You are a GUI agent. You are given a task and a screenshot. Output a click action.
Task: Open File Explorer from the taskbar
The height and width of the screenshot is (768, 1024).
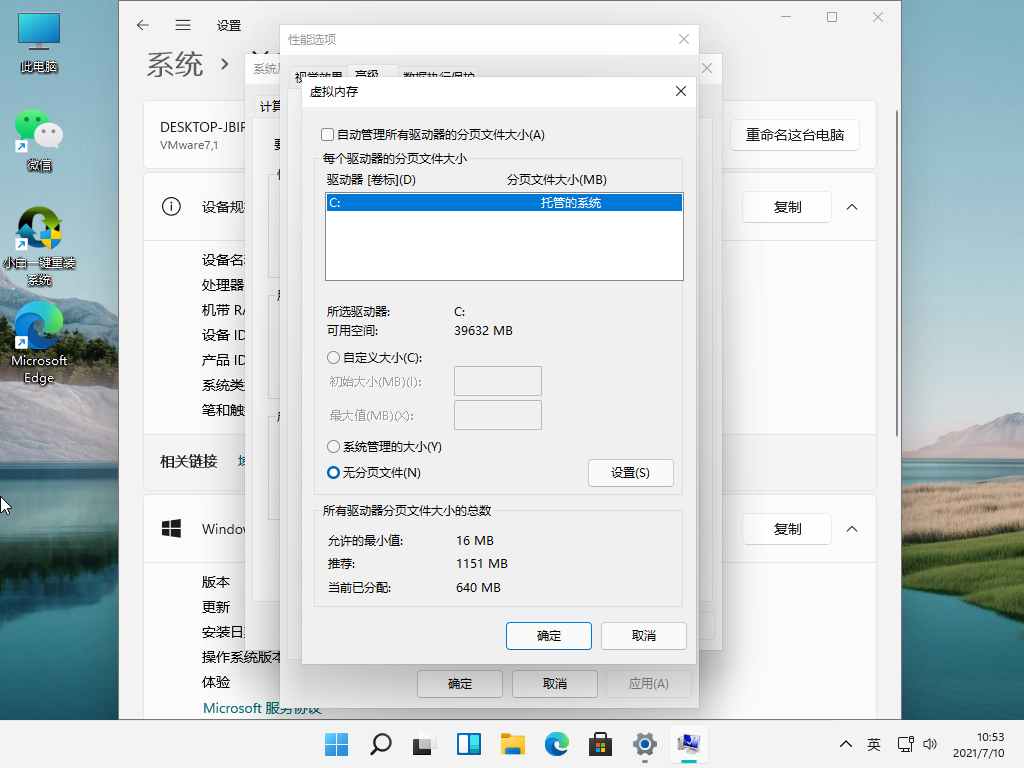[513, 744]
